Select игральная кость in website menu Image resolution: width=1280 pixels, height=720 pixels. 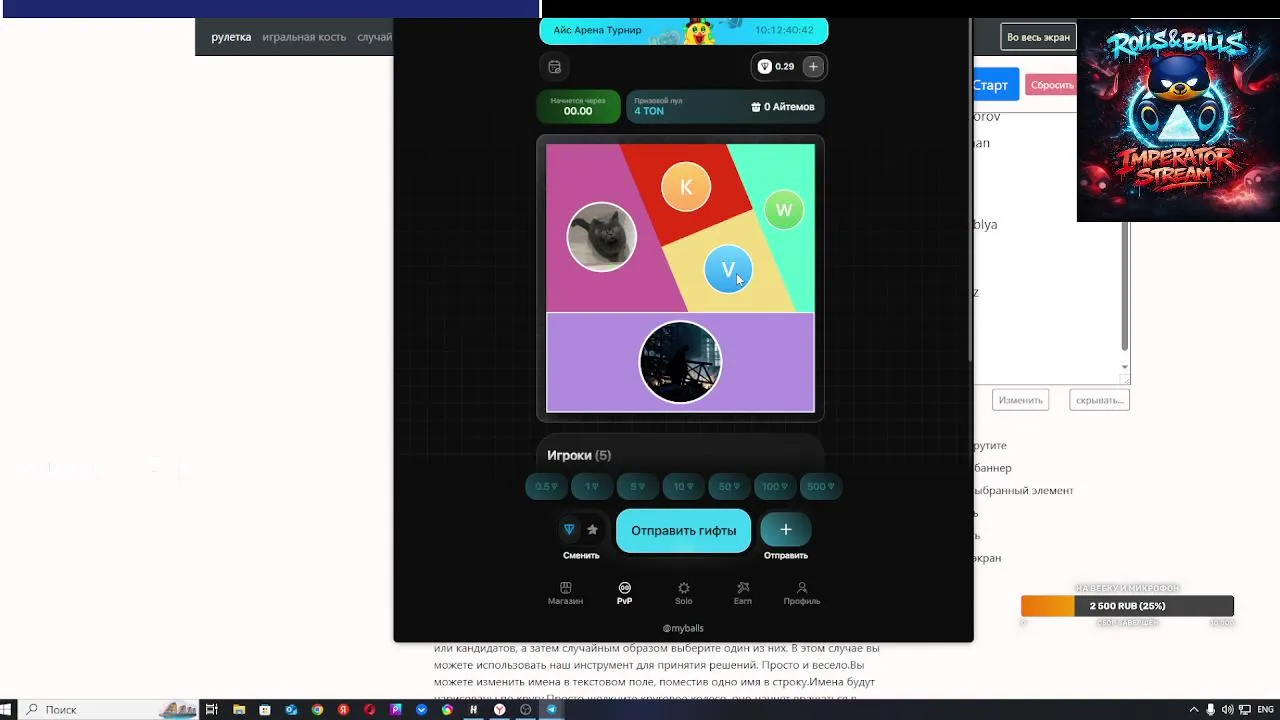coord(304,37)
